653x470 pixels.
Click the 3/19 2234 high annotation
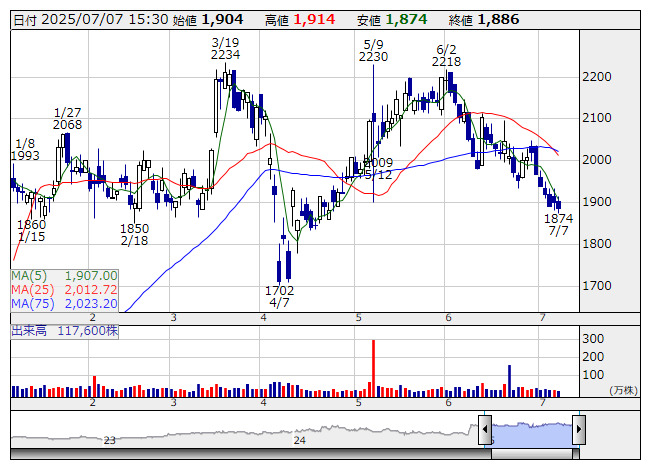[x=225, y=49]
